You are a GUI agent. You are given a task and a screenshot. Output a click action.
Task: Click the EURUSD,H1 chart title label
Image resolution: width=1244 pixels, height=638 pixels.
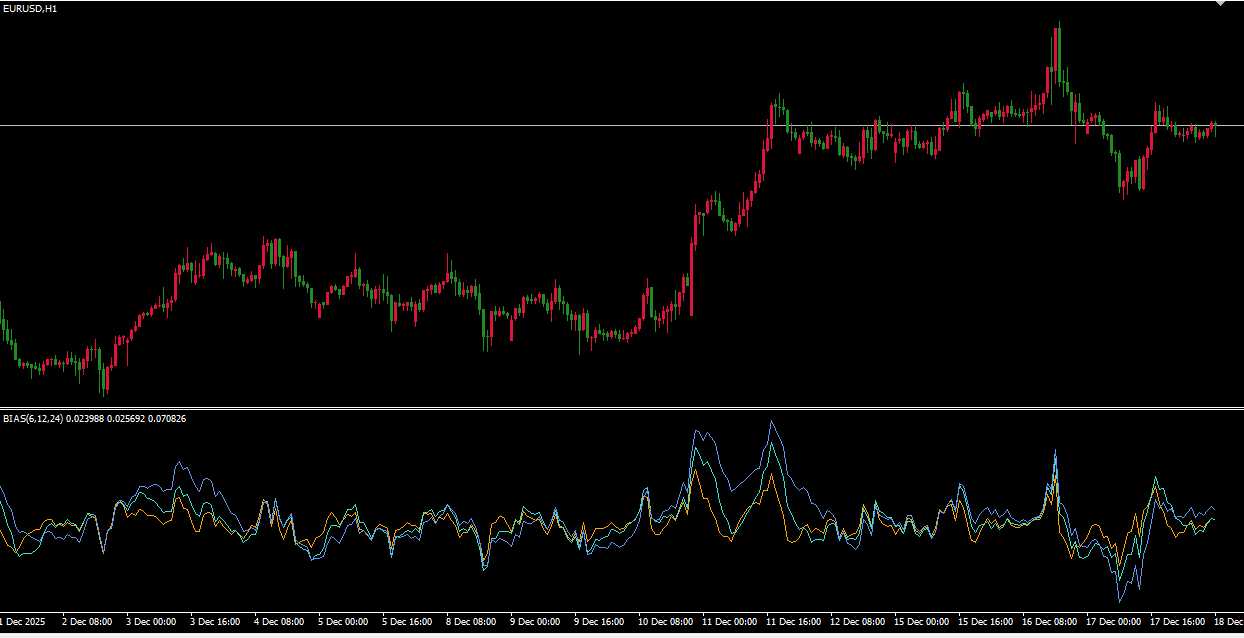pyautogui.click(x=30, y=9)
